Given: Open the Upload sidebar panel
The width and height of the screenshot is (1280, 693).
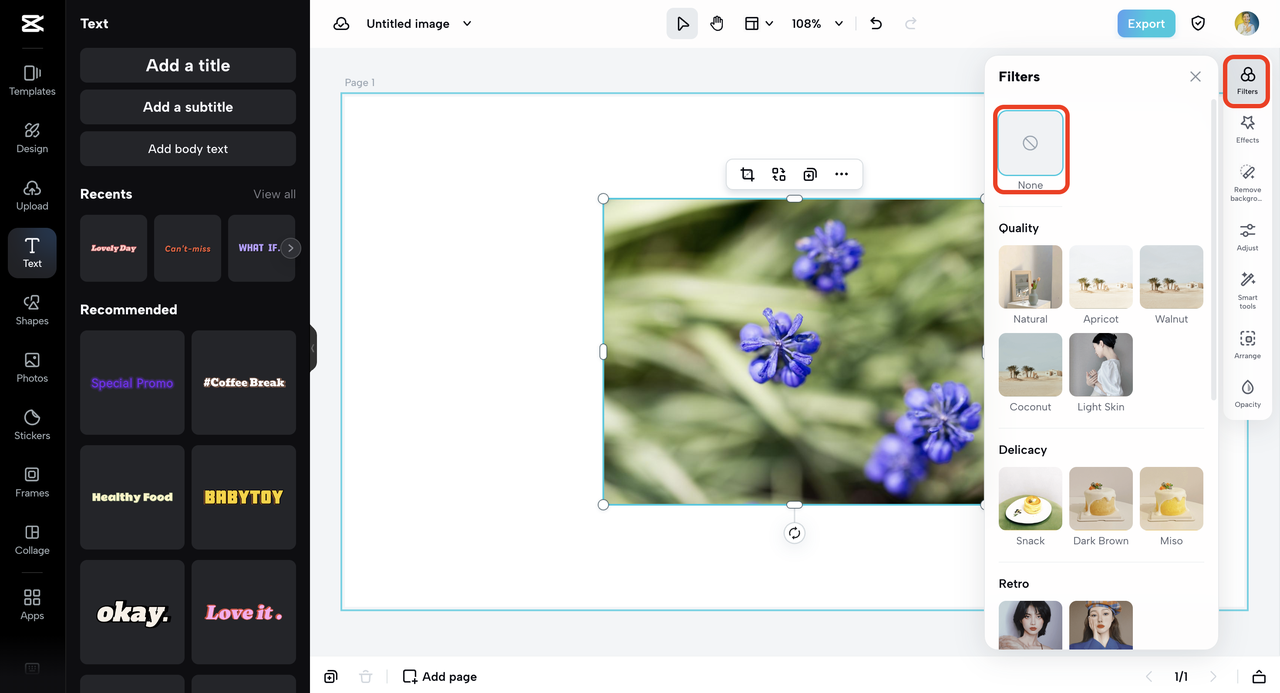Looking at the screenshot, I should pyautogui.click(x=32, y=195).
